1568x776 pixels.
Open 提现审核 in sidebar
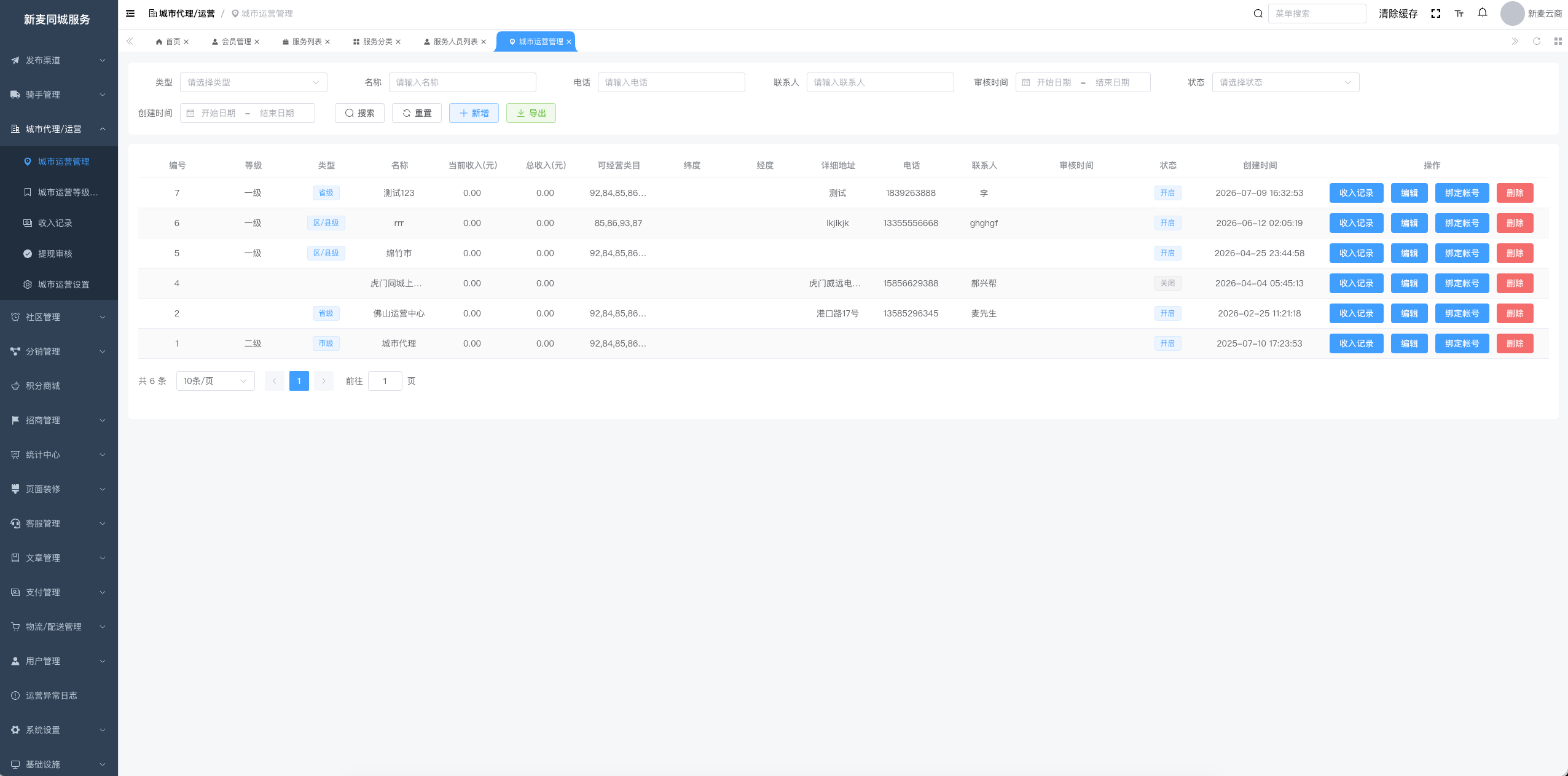59,254
